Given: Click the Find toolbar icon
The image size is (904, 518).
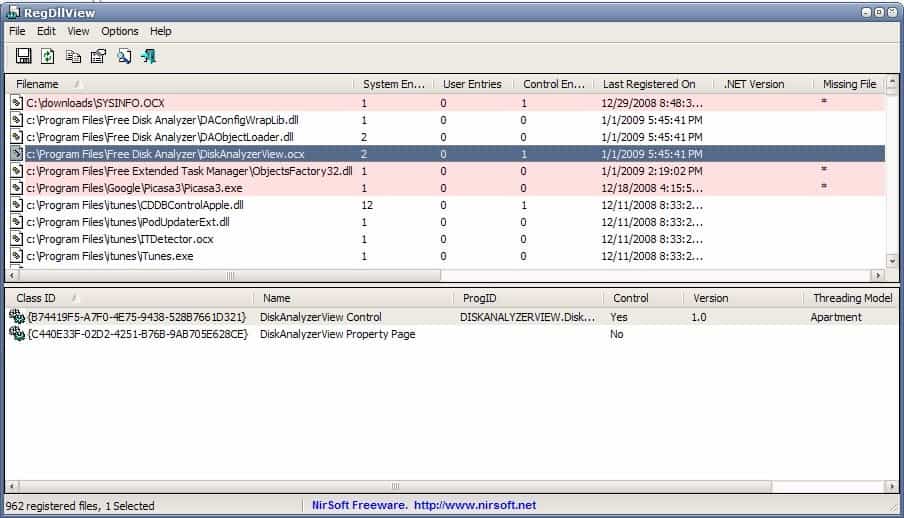Looking at the screenshot, I should click(x=124, y=56).
